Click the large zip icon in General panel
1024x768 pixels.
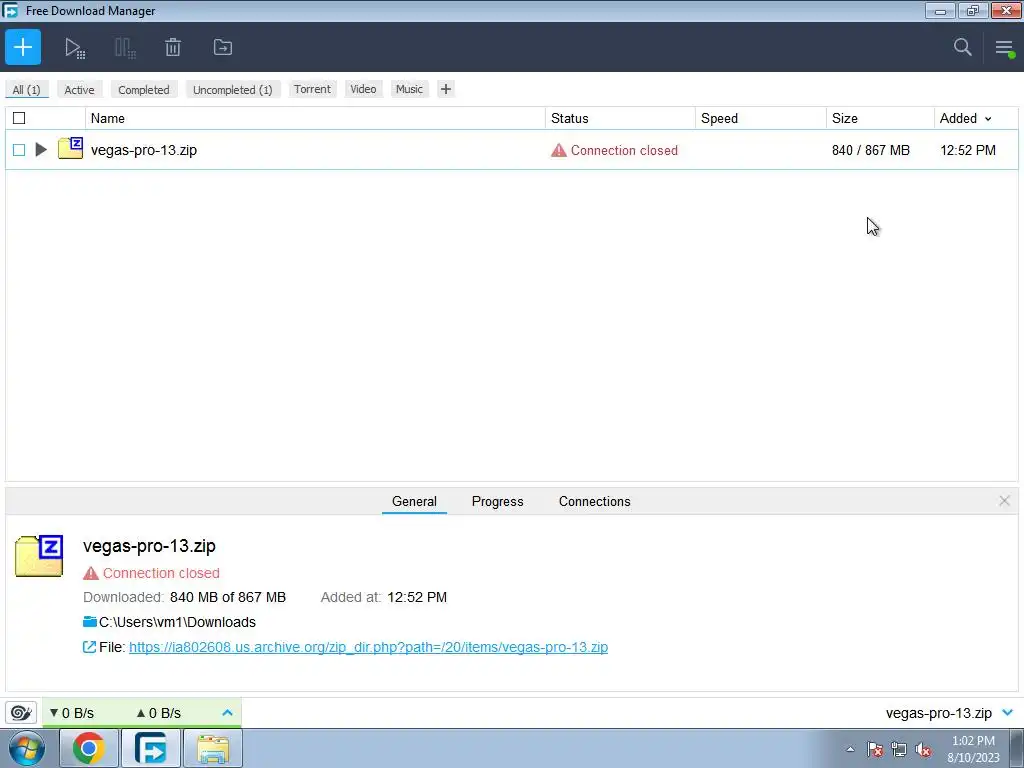pos(39,555)
